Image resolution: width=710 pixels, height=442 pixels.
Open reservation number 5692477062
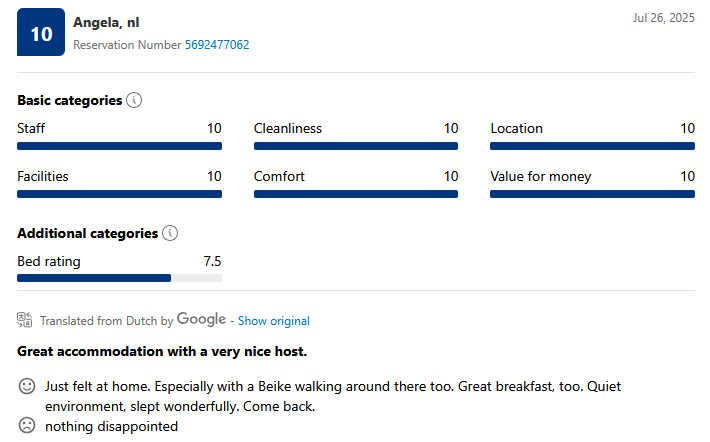pyautogui.click(x=217, y=45)
